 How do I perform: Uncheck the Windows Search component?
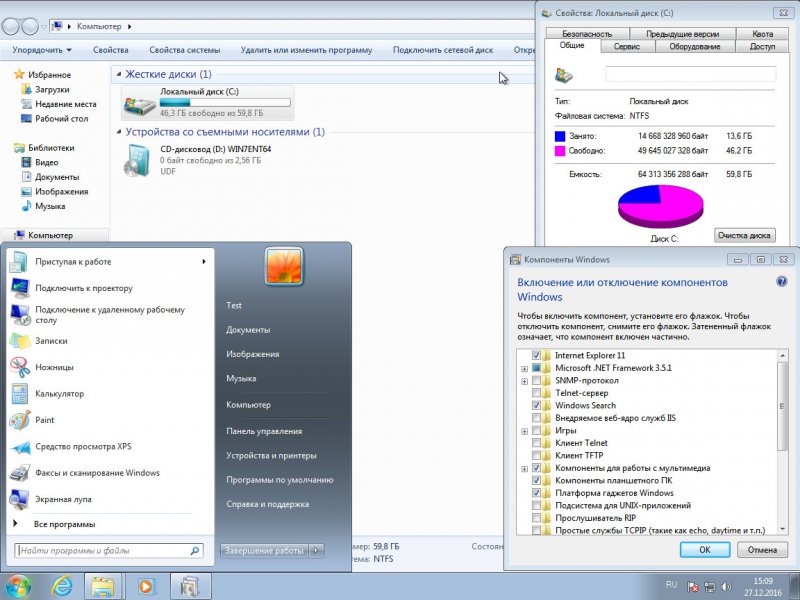tap(536, 406)
